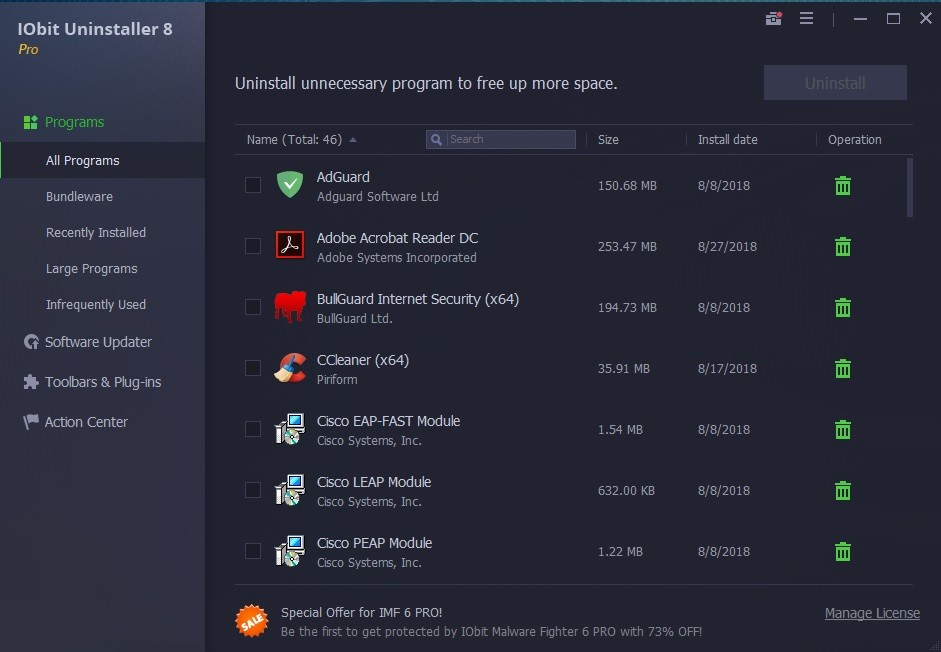Check the Cisco EAP-FAST Module checkbox
The image size is (941, 652).
coord(253,429)
